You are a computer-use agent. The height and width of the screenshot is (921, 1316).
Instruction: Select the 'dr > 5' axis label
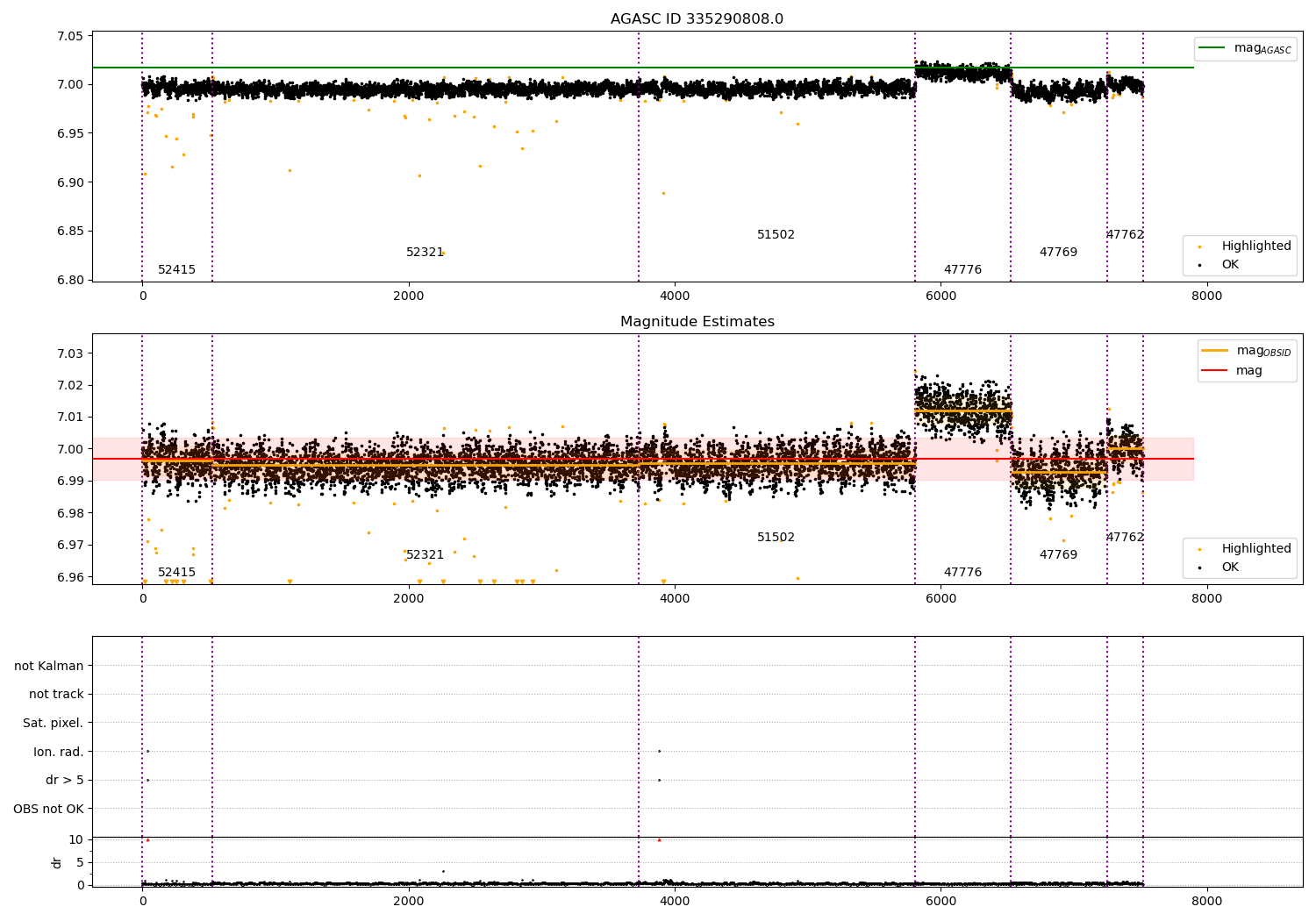[x=64, y=781]
